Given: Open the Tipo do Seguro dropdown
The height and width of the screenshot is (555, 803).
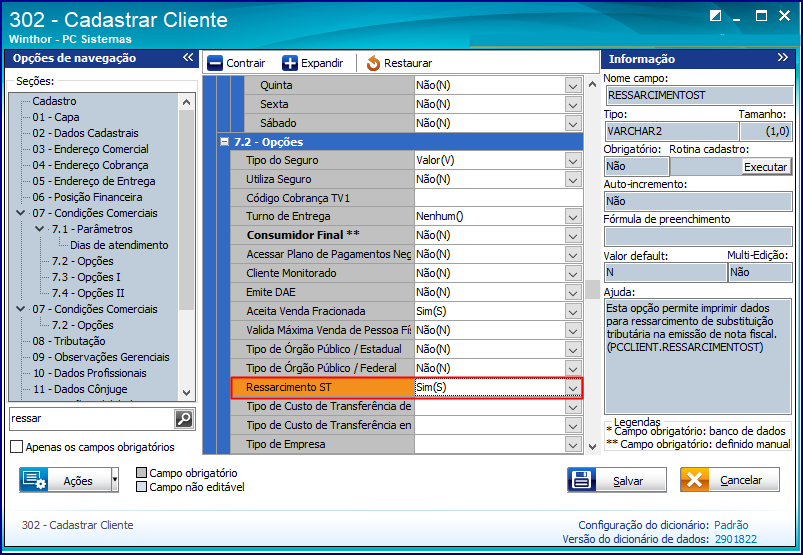Looking at the screenshot, I should pyautogui.click(x=573, y=161).
